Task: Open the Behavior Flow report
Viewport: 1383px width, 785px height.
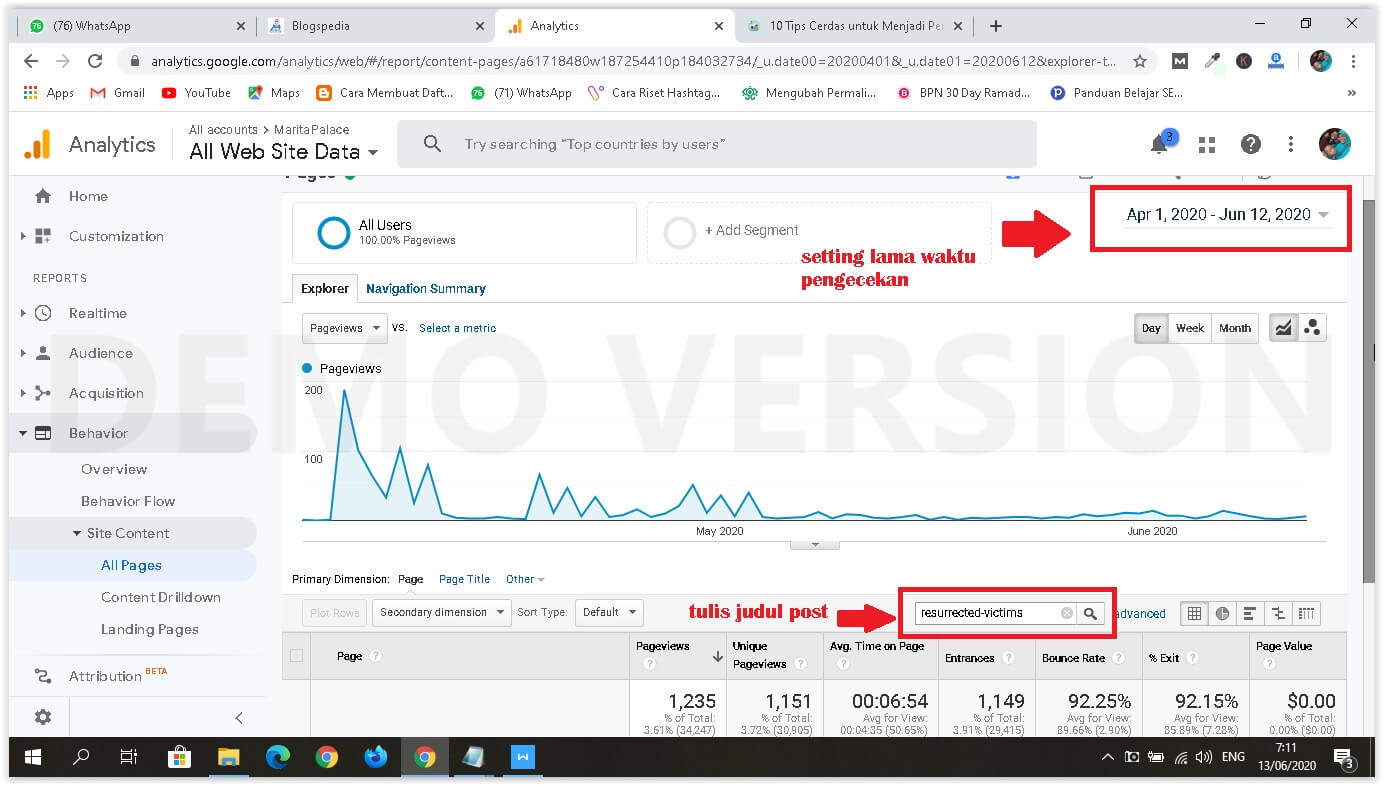Action: point(128,501)
